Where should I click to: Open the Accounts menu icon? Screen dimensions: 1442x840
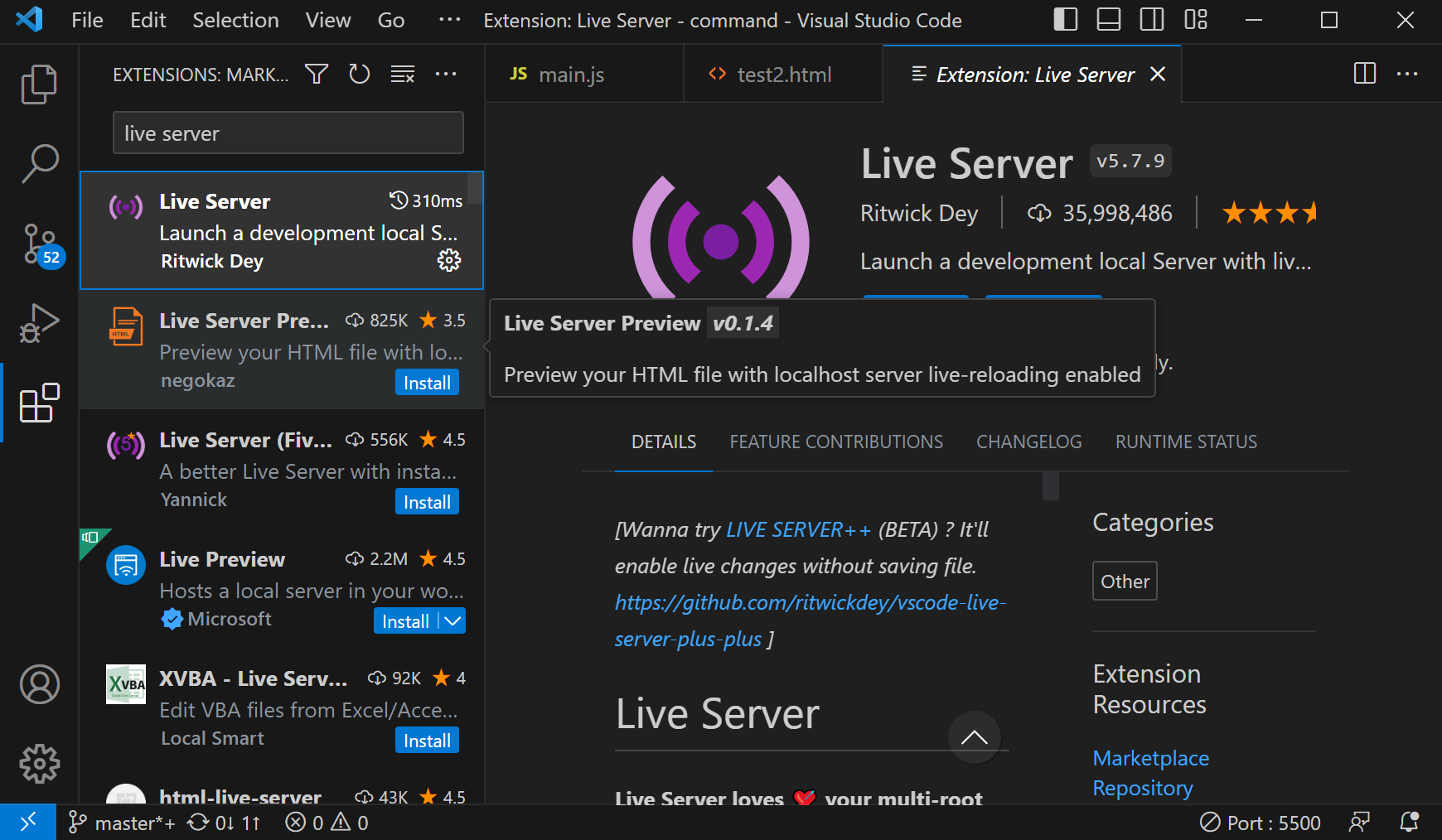(39, 684)
